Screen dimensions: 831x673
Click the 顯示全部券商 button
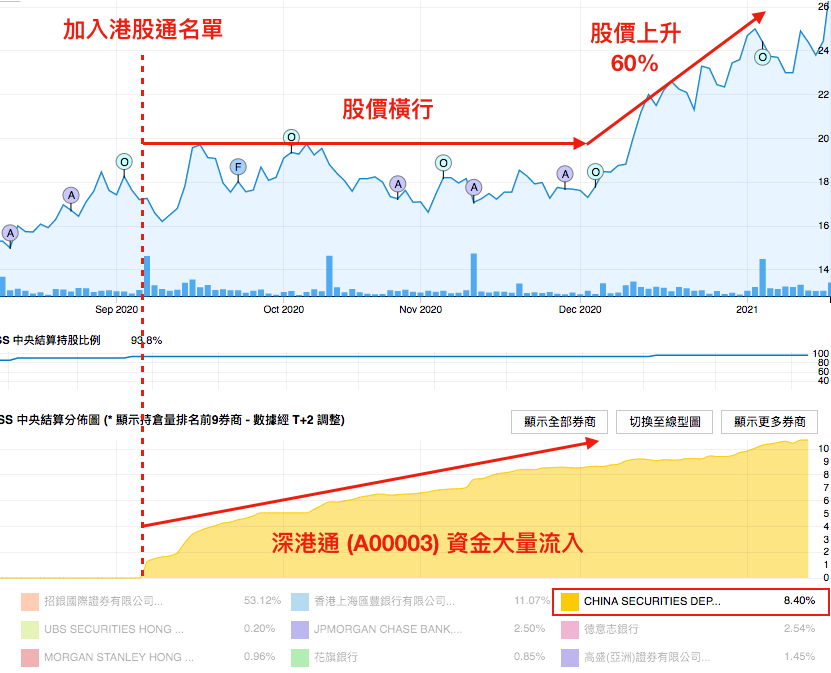click(x=559, y=422)
